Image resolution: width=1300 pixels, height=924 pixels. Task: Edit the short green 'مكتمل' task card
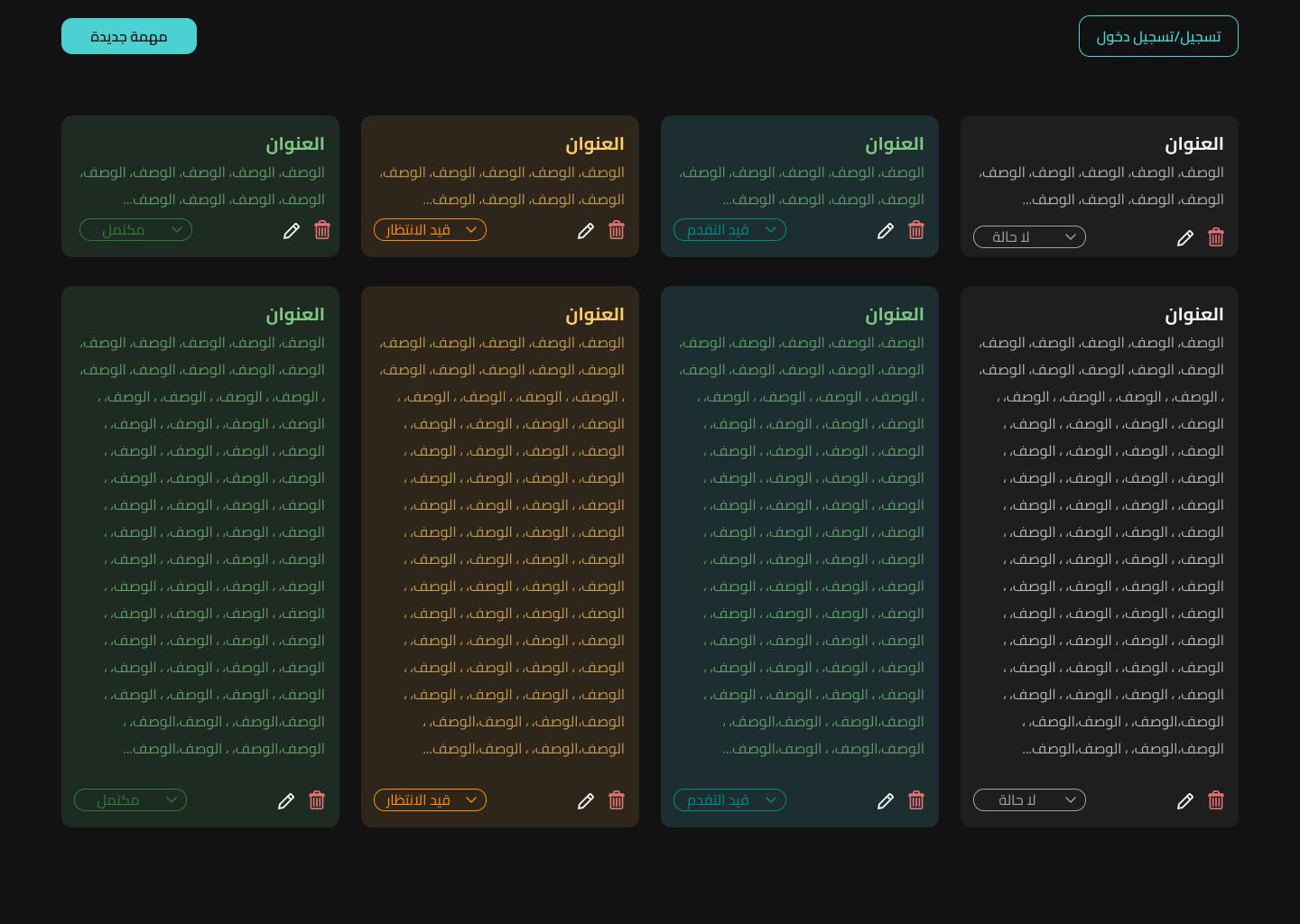tap(292, 231)
